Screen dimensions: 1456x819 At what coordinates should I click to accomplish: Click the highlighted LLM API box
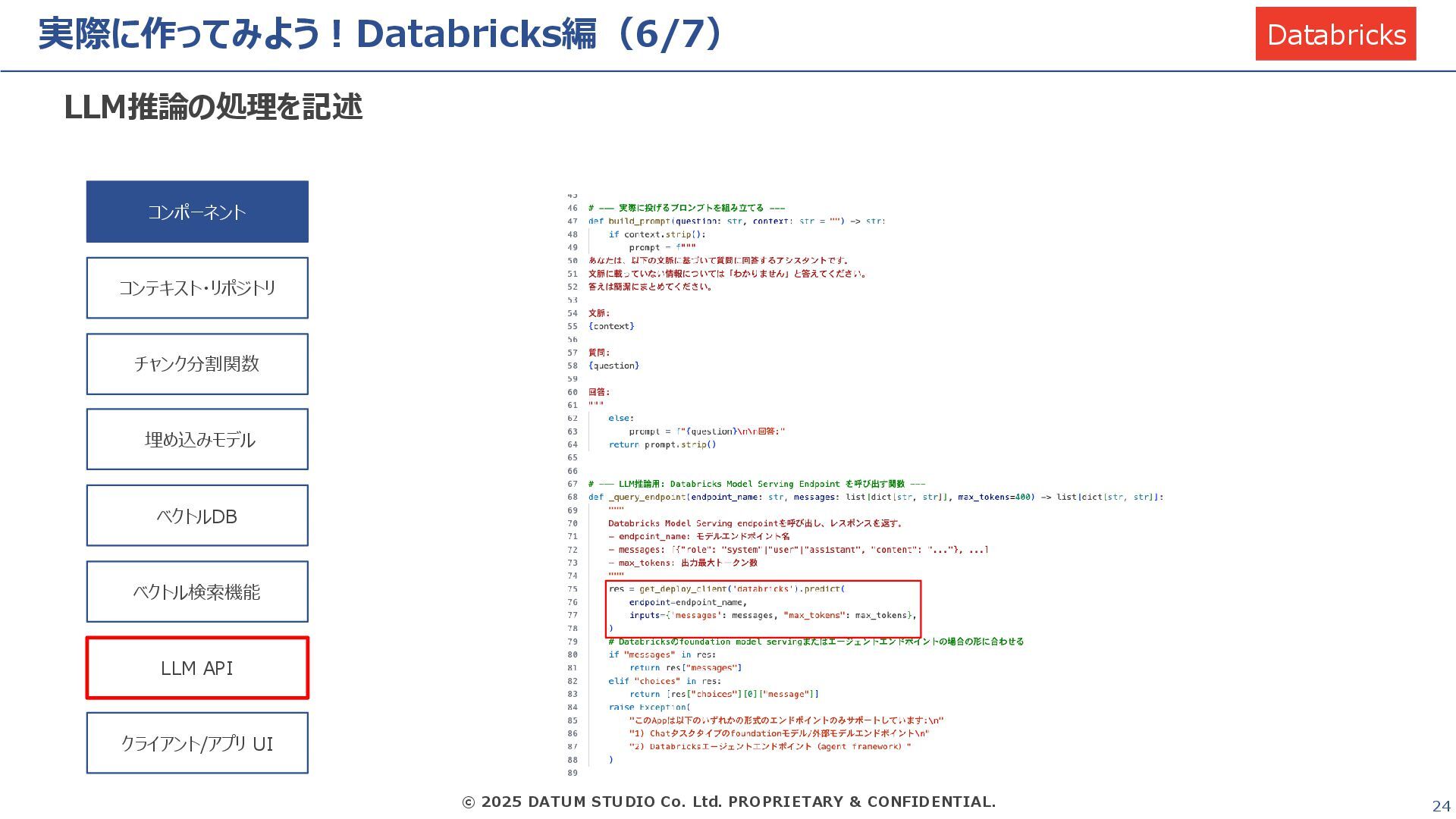click(197, 668)
